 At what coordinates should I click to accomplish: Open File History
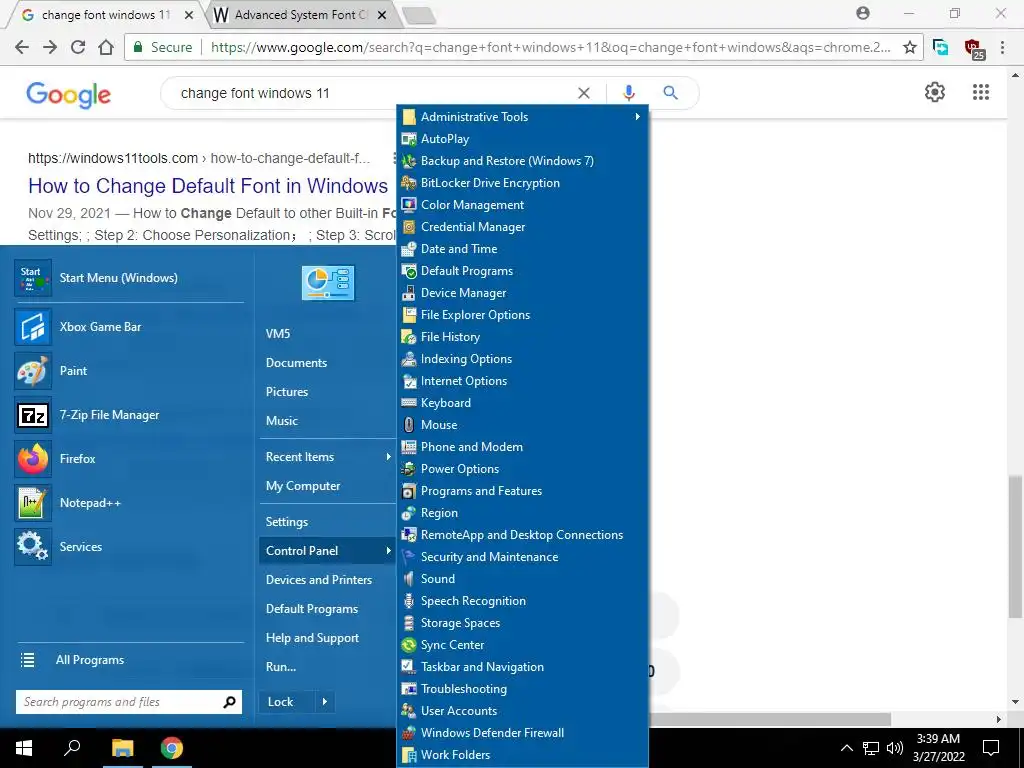522,337
